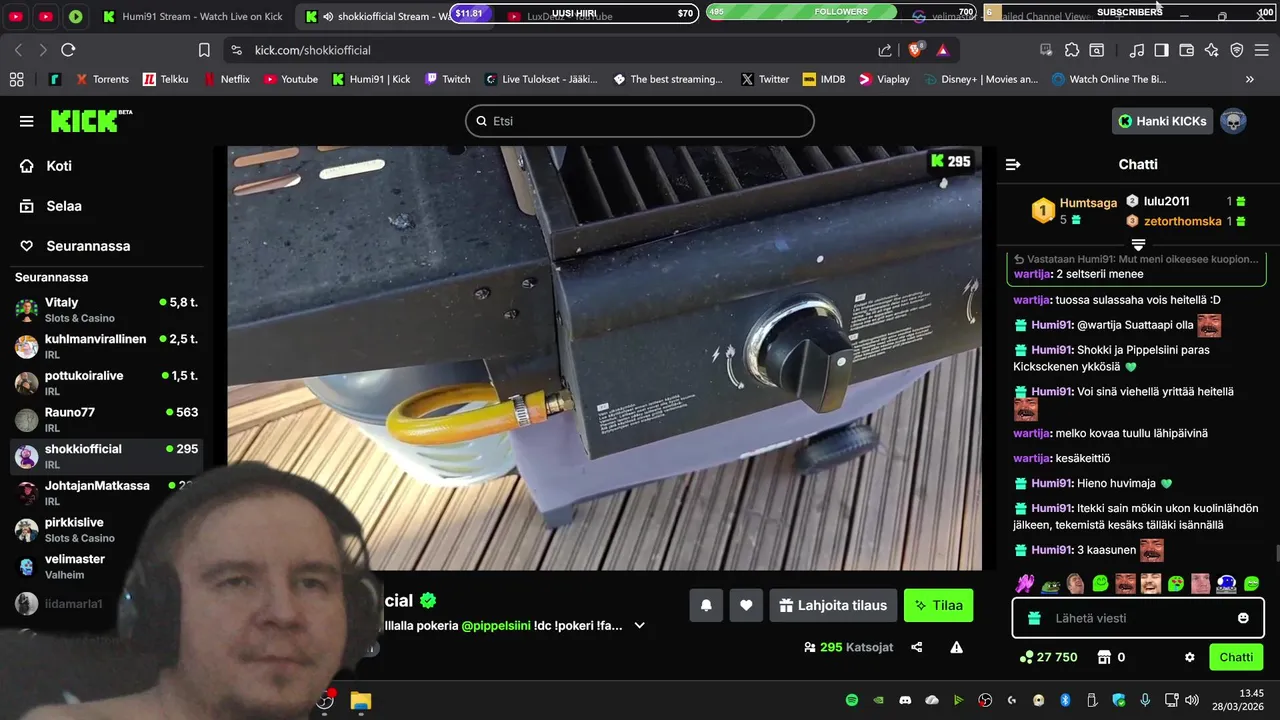Click the notification bell button
This screenshot has height=720, width=1280.
click(706, 605)
